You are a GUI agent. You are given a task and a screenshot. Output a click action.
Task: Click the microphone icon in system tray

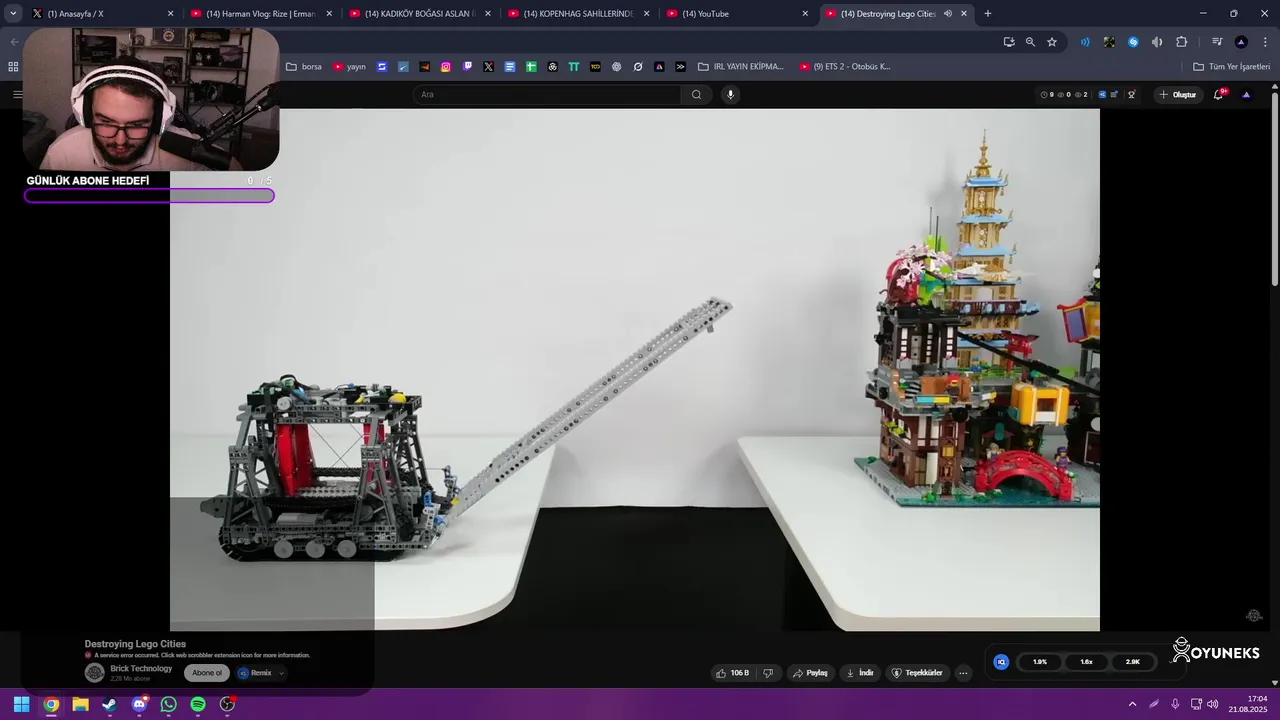point(1175,704)
